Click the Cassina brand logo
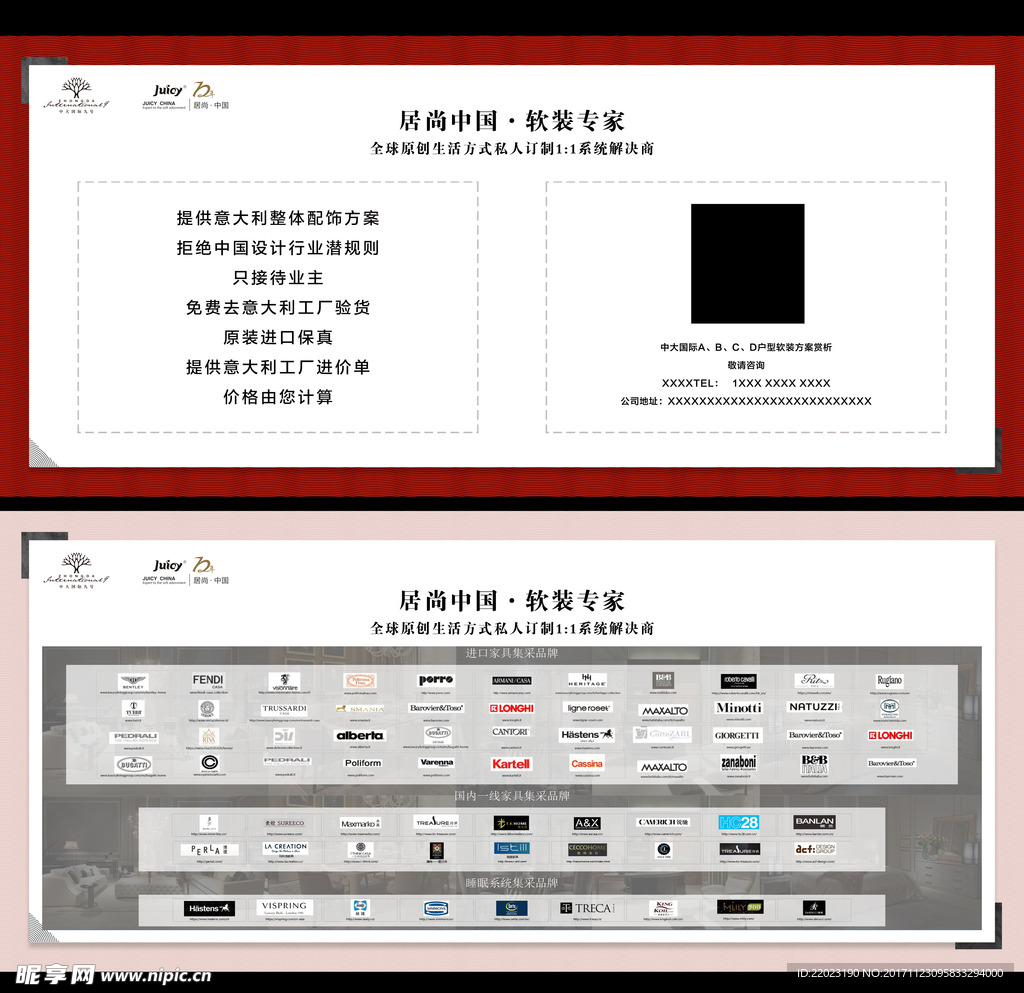The height and width of the screenshot is (993, 1024). (x=587, y=764)
